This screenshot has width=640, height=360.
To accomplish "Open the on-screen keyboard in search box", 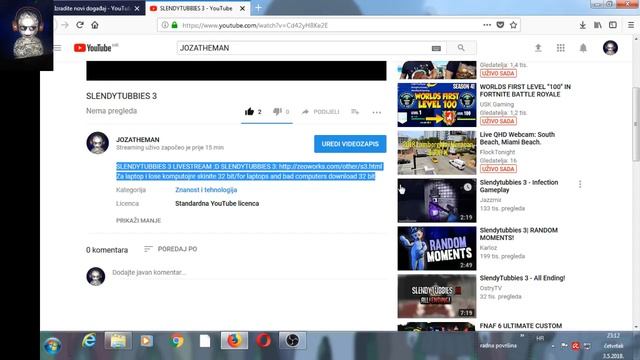I will point(436,48).
